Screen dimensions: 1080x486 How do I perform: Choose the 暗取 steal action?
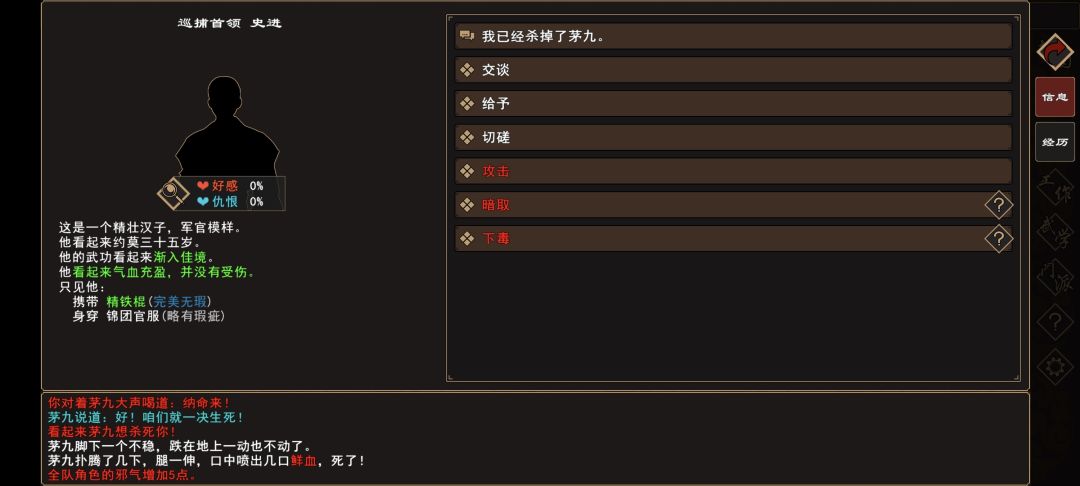tap(720, 205)
